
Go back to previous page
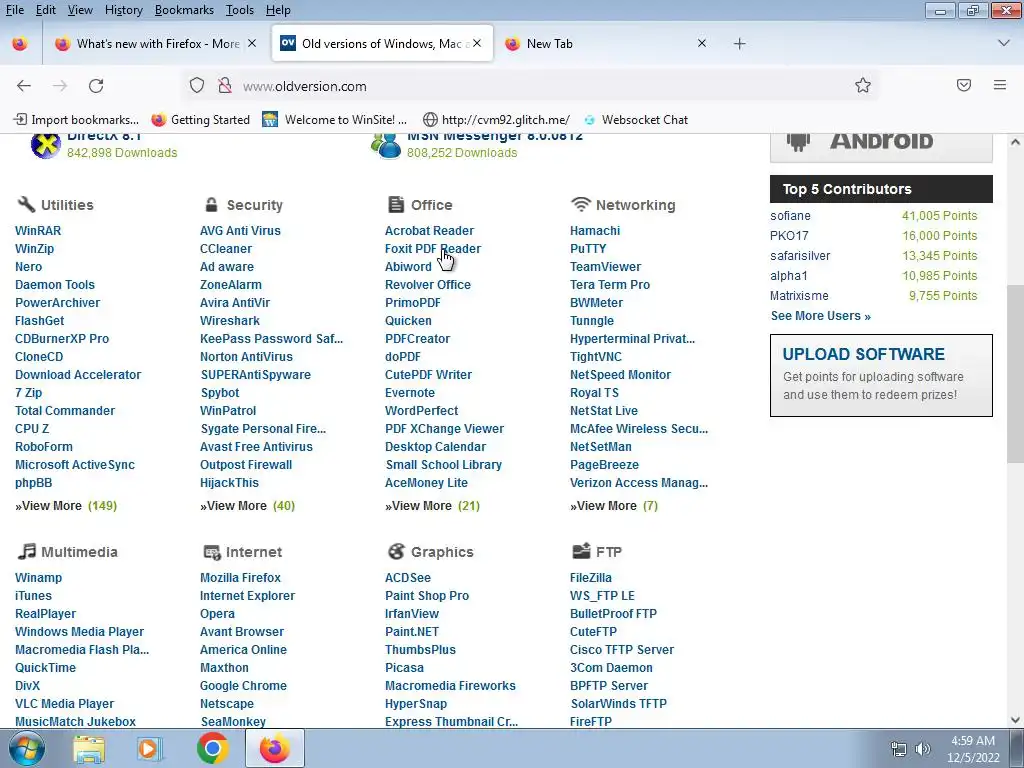tap(24, 86)
